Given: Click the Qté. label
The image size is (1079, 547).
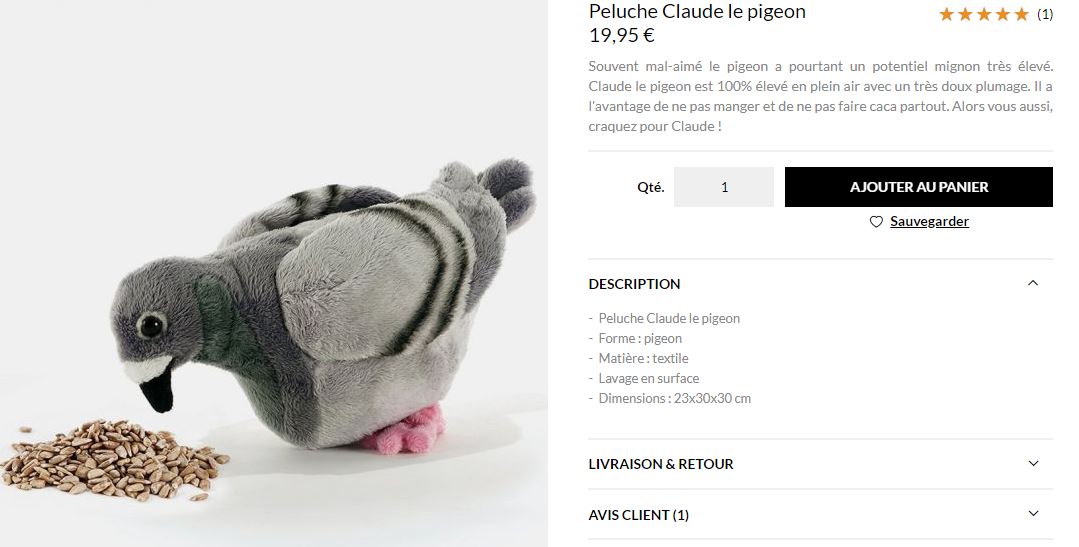Looking at the screenshot, I should pyautogui.click(x=650, y=187).
